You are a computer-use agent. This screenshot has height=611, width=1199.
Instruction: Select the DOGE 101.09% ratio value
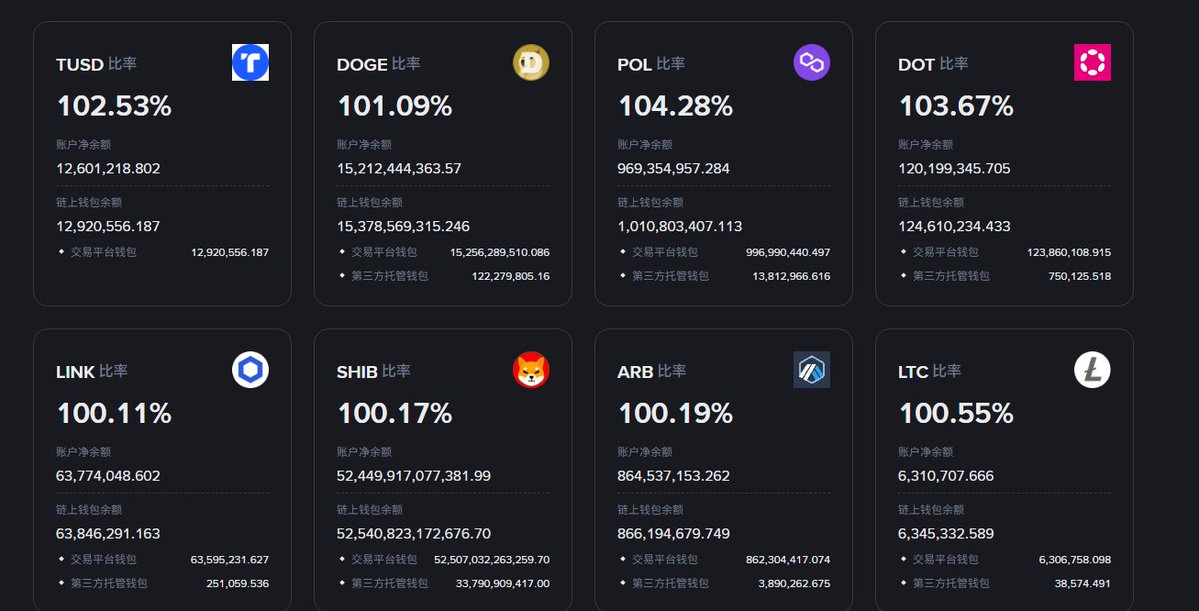[x=395, y=106]
